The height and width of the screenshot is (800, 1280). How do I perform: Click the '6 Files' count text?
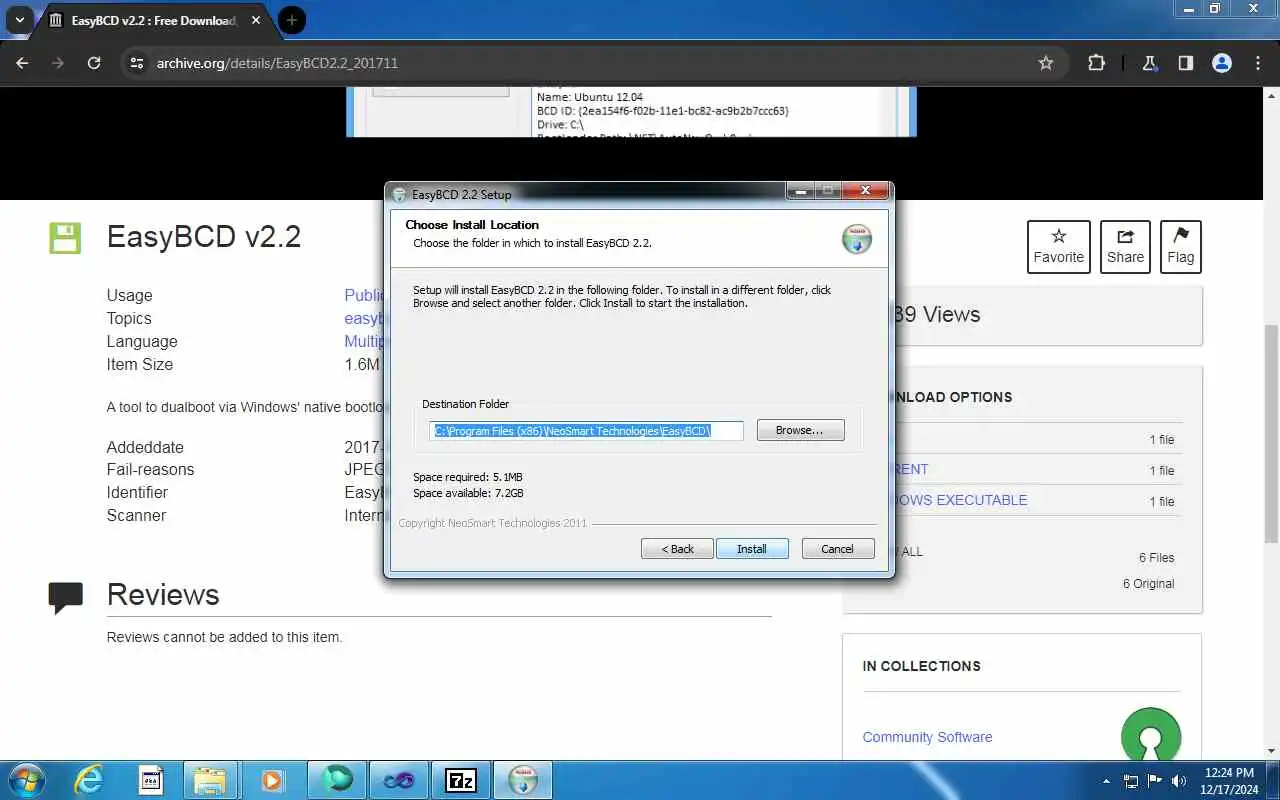point(1156,558)
